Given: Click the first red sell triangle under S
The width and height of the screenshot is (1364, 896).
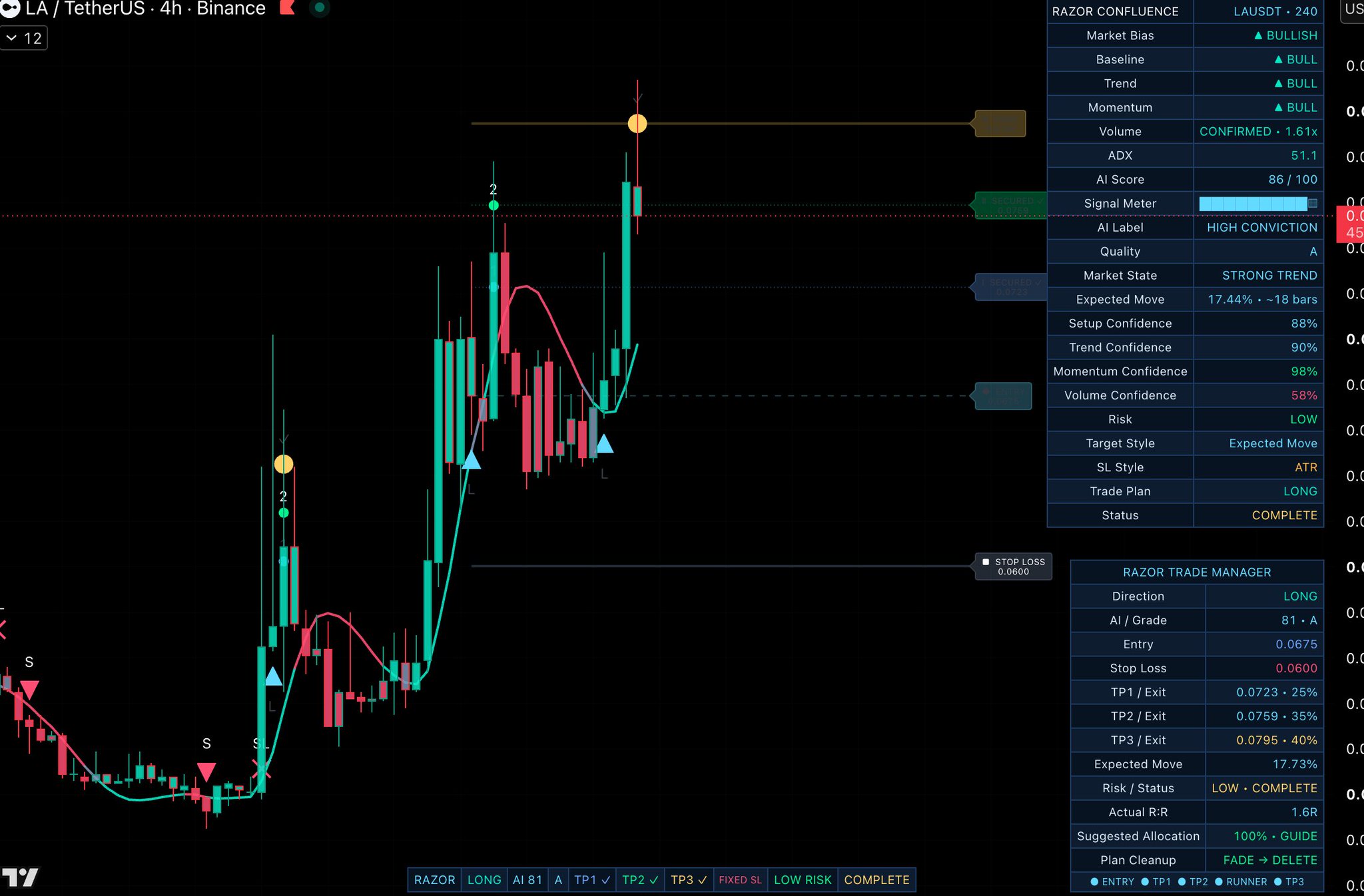Looking at the screenshot, I should [29, 690].
